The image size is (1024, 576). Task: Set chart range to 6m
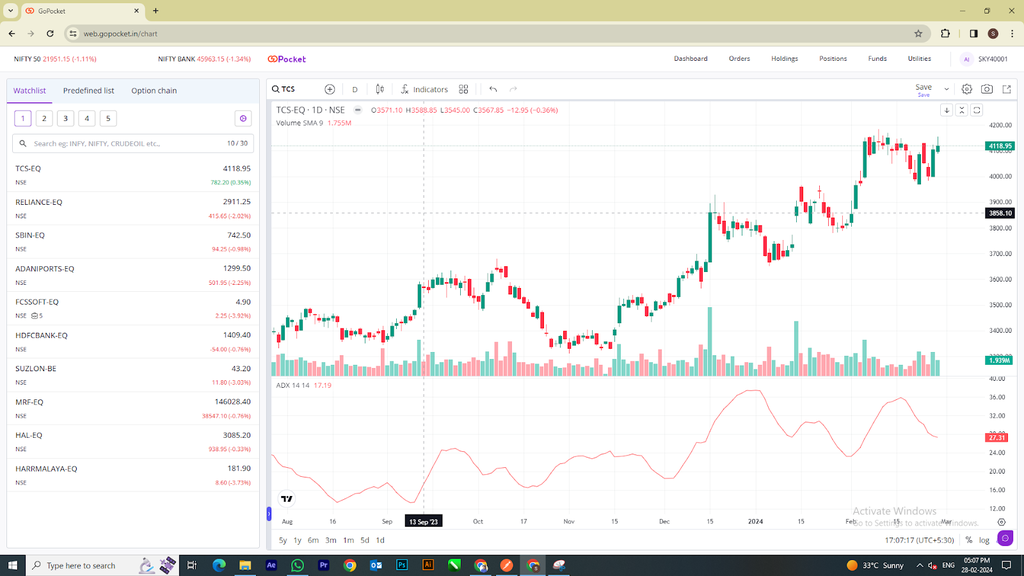point(313,540)
